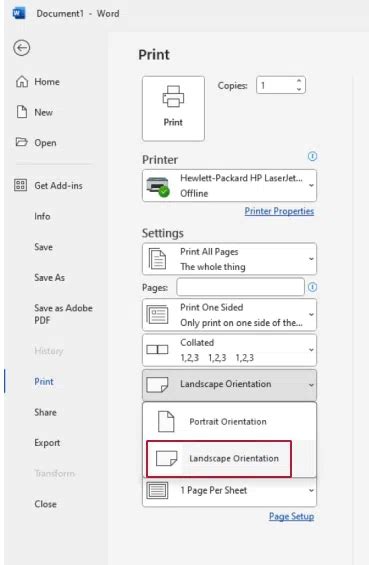Click the large Print printer button

(173, 108)
